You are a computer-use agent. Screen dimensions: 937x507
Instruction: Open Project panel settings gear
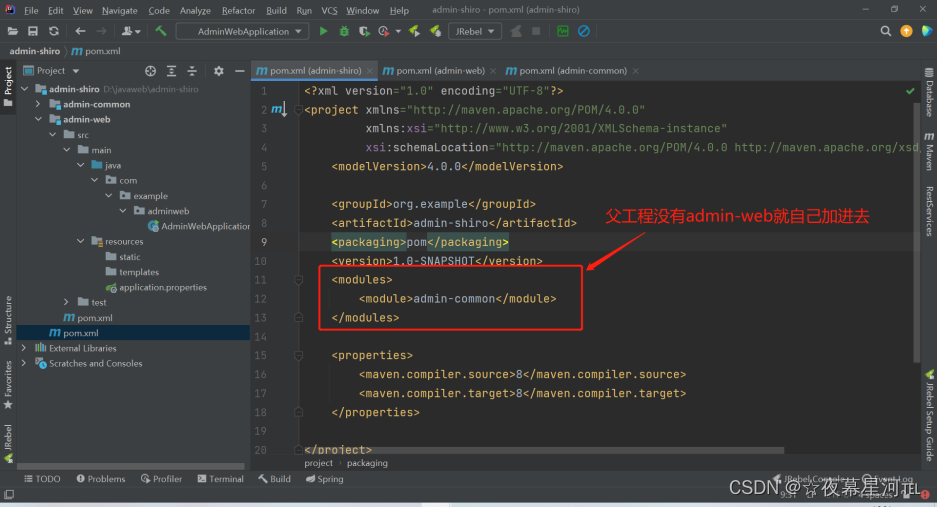coord(219,71)
